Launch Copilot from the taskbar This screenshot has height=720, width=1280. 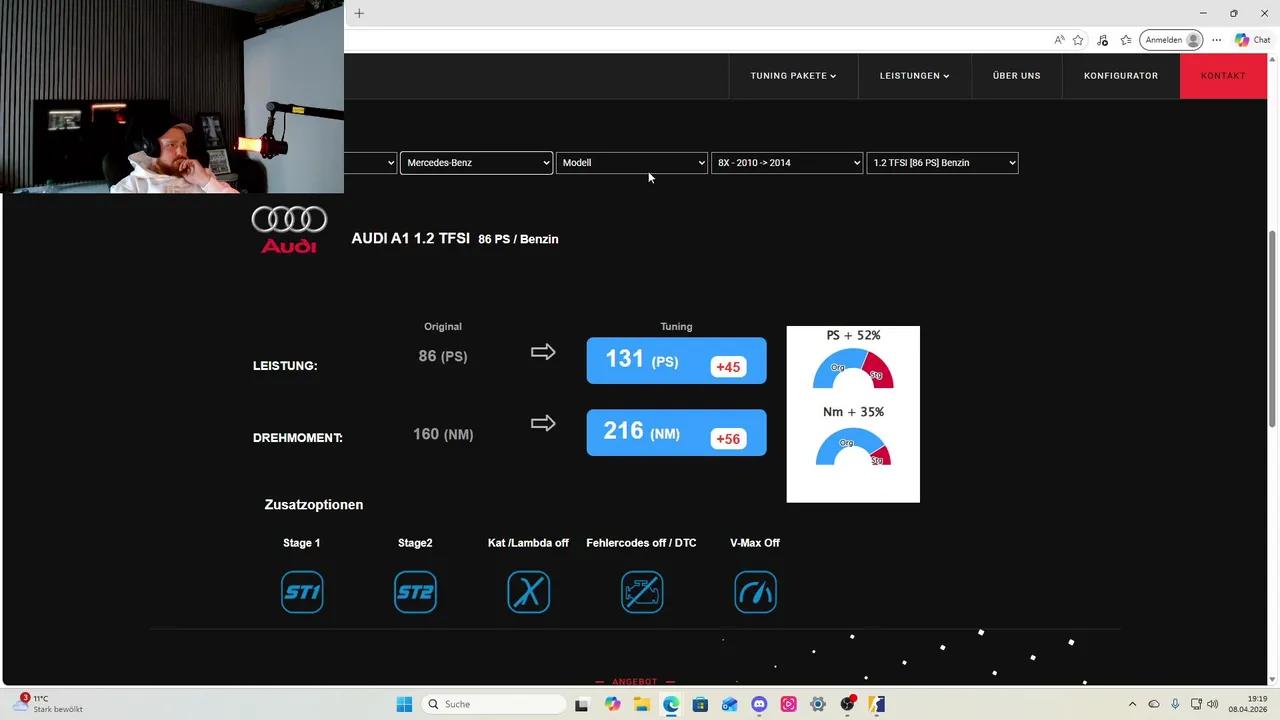612,704
